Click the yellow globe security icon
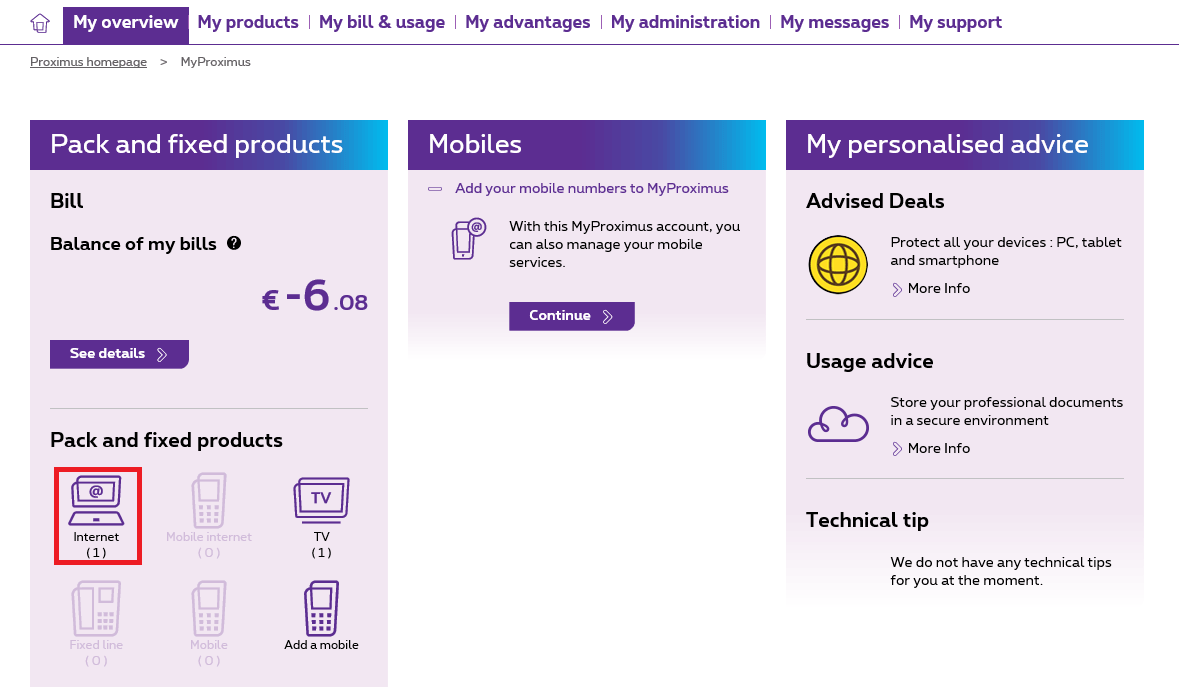Image resolution: width=1179 pixels, height=687 pixels. click(838, 265)
